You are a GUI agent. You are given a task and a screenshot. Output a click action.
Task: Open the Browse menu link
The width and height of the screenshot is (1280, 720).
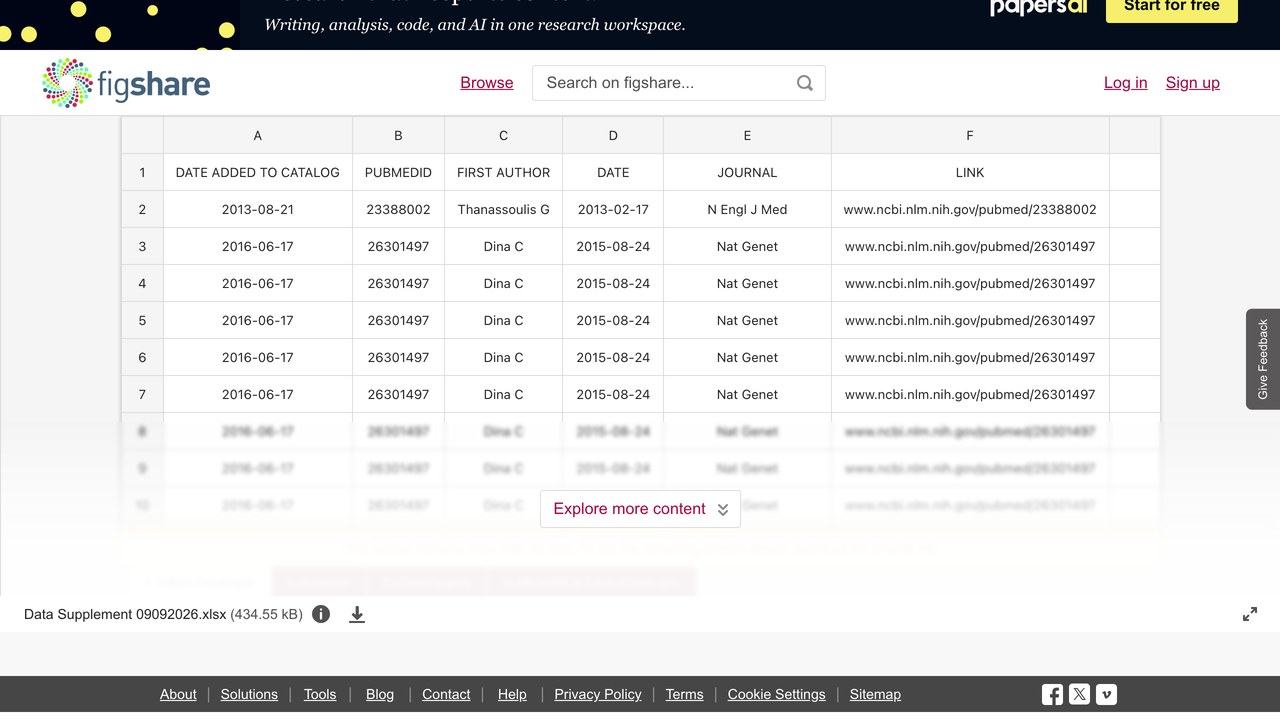pos(487,83)
